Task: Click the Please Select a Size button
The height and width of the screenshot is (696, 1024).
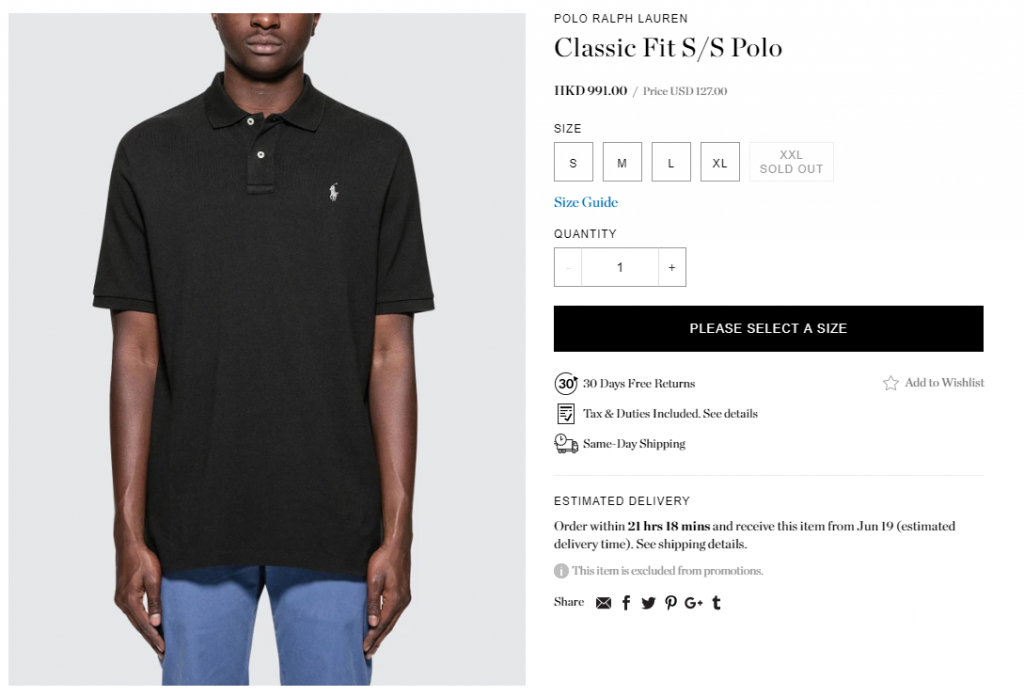Action: (x=769, y=328)
